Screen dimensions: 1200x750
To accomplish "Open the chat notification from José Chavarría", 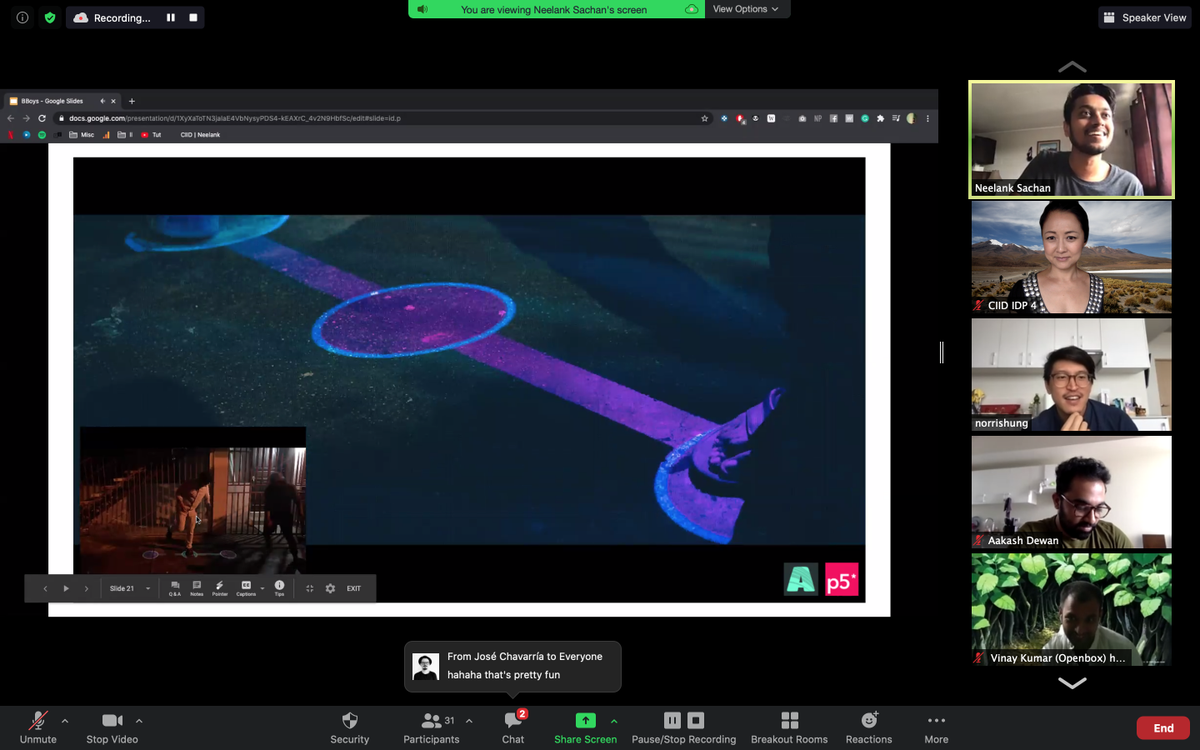I will click(513, 666).
